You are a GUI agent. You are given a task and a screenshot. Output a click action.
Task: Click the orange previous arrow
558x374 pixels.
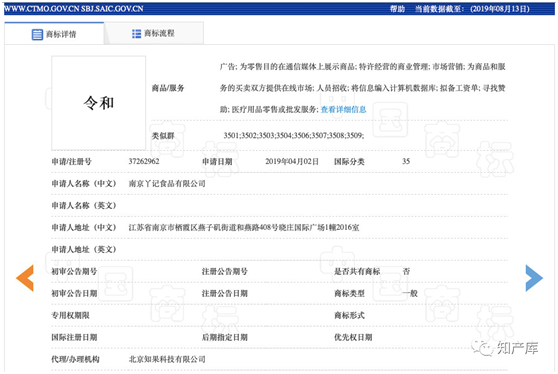pos(25,278)
